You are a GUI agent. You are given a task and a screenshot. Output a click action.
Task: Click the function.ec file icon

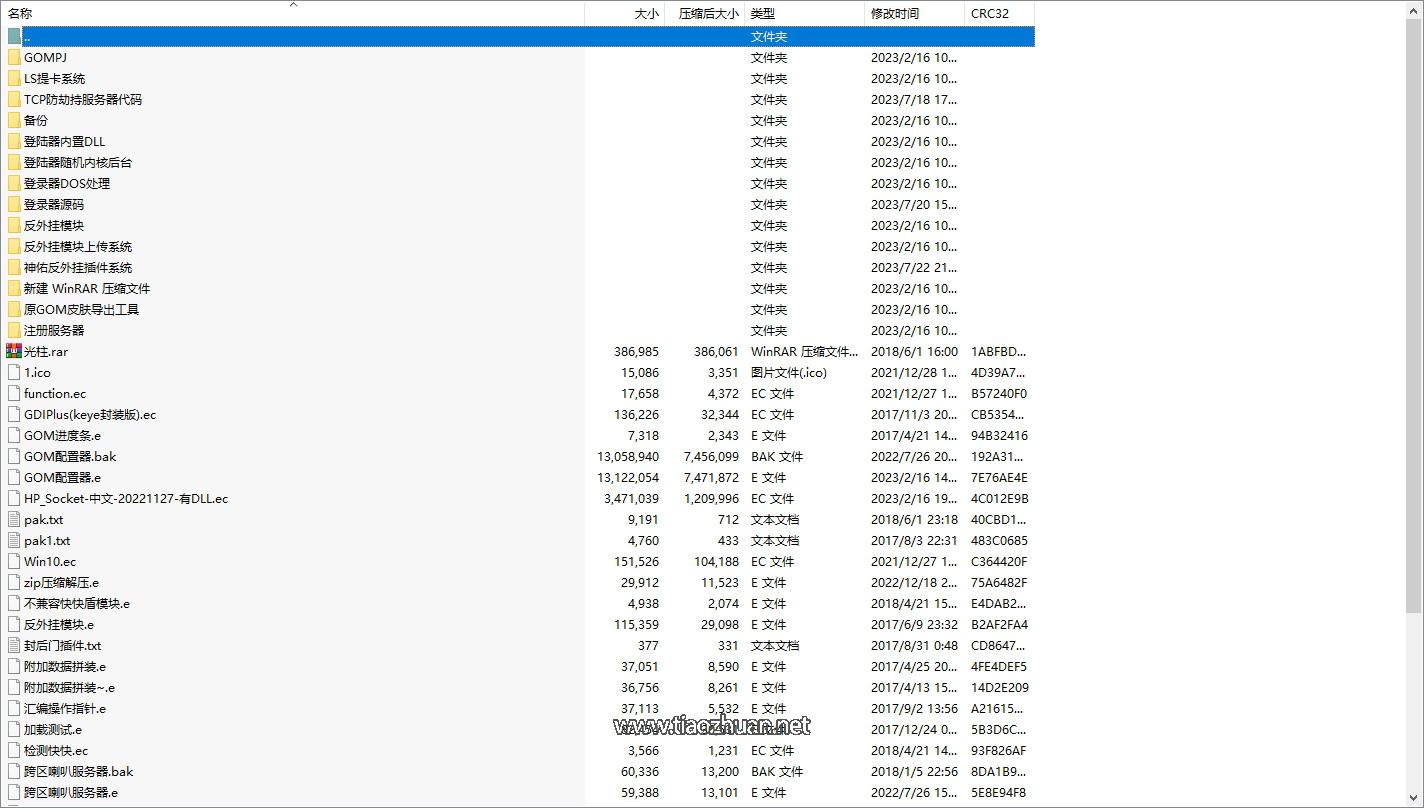point(14,393)
